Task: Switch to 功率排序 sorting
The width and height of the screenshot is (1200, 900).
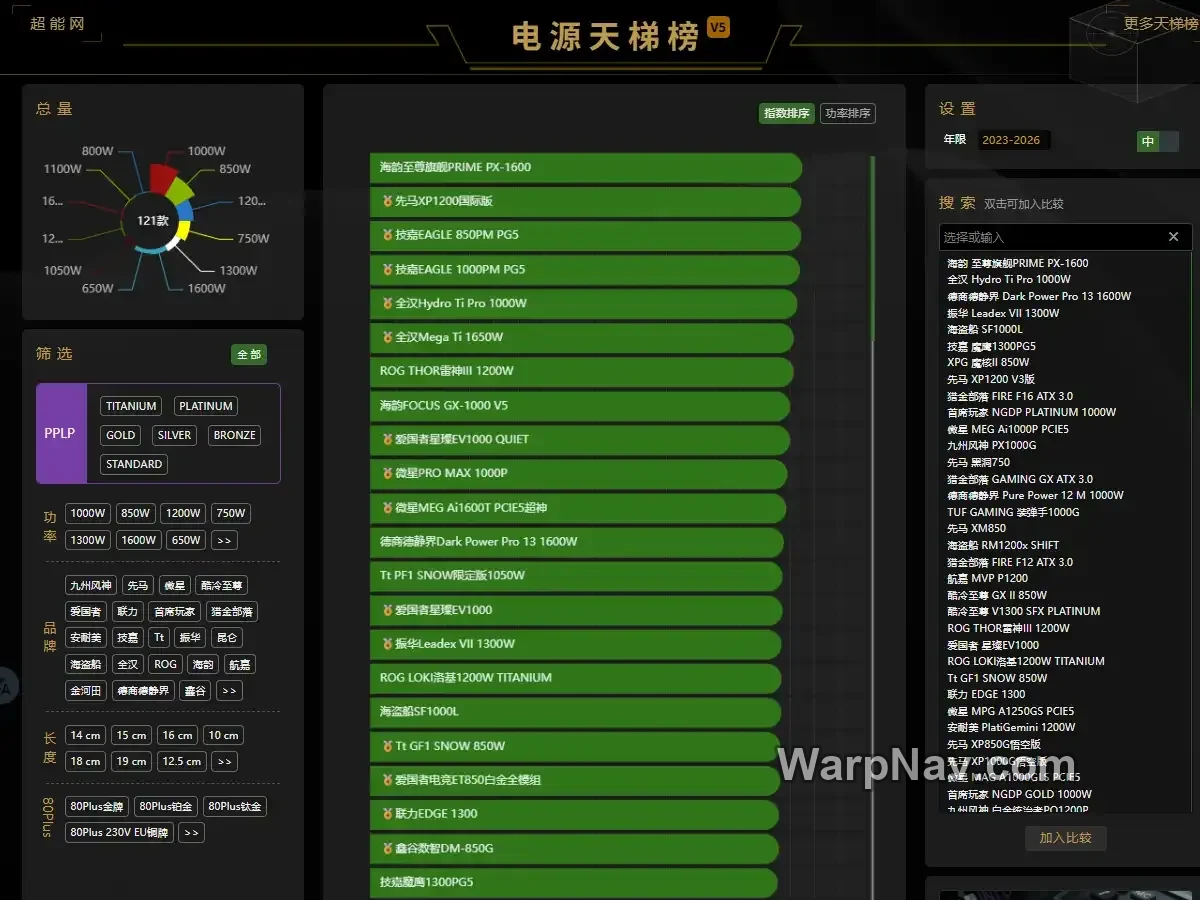Action: [848, 113]
